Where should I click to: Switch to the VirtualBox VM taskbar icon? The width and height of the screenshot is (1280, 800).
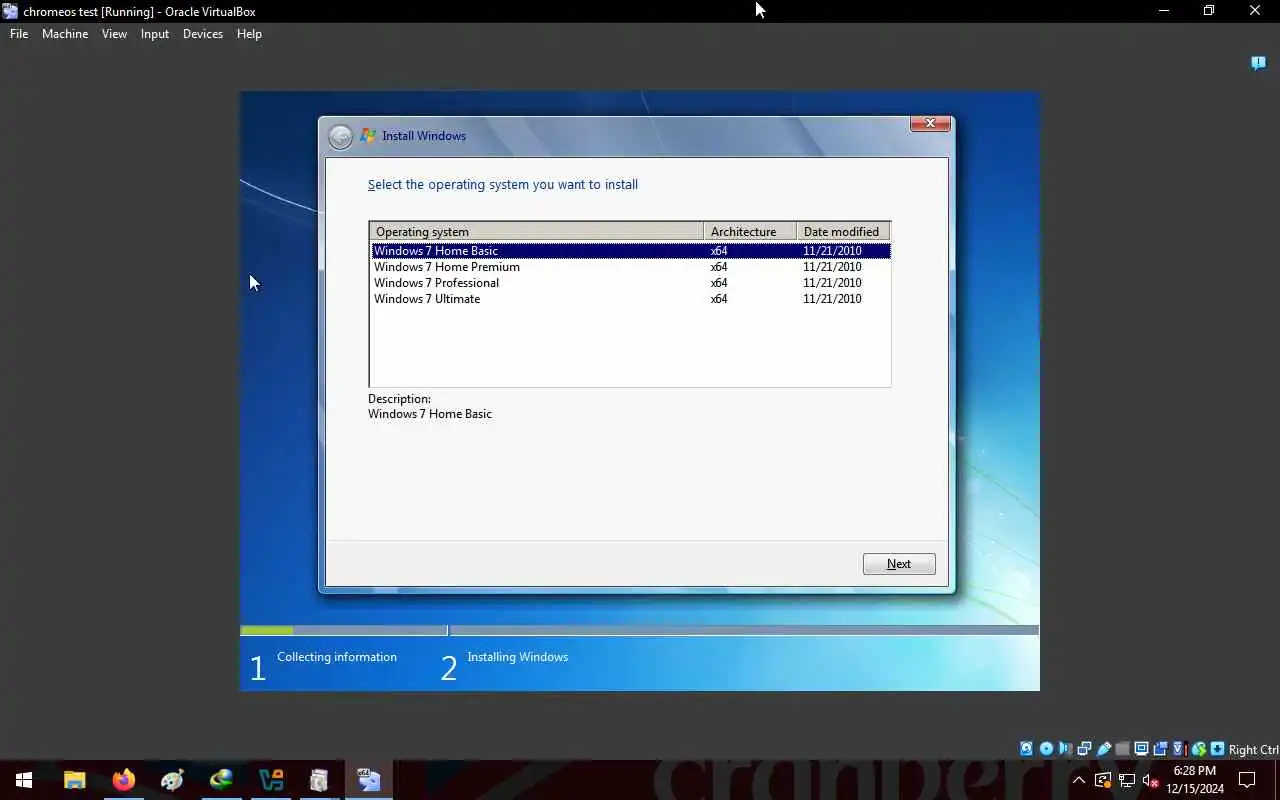368,780
